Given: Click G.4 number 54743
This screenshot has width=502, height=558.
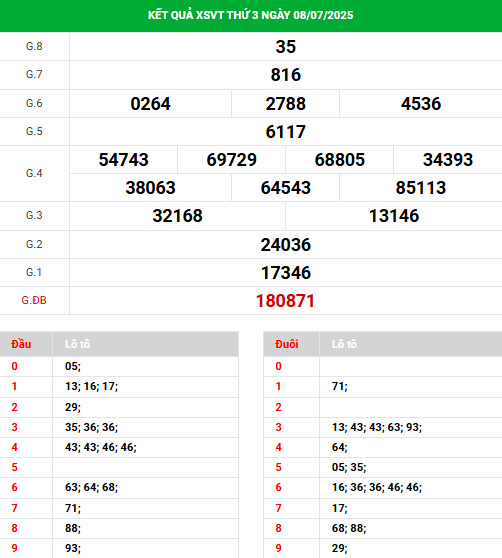Looking at the screenshot, I should click(123, 159).
